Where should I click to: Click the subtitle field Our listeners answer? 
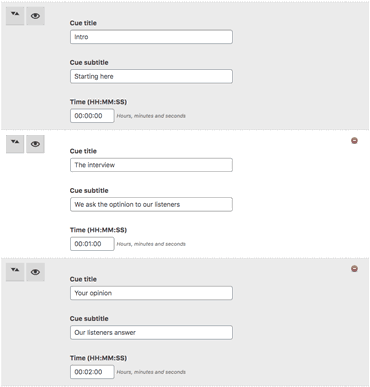151,332
